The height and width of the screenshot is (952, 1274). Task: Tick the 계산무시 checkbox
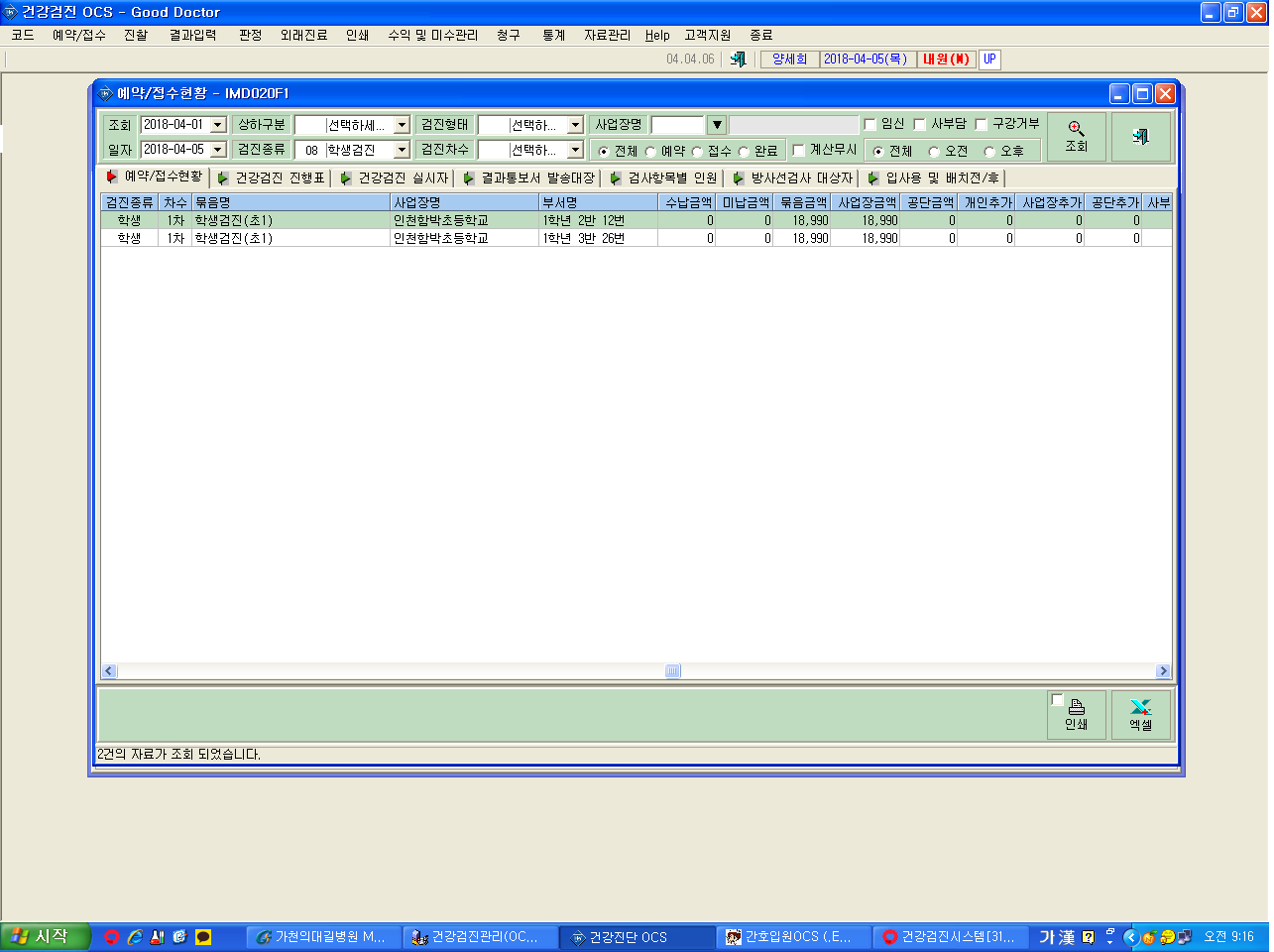pos(799,150)
